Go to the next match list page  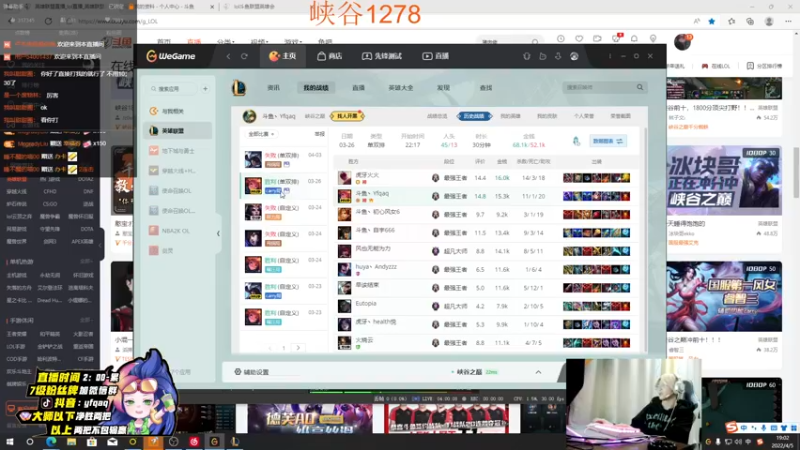[298, 348]
